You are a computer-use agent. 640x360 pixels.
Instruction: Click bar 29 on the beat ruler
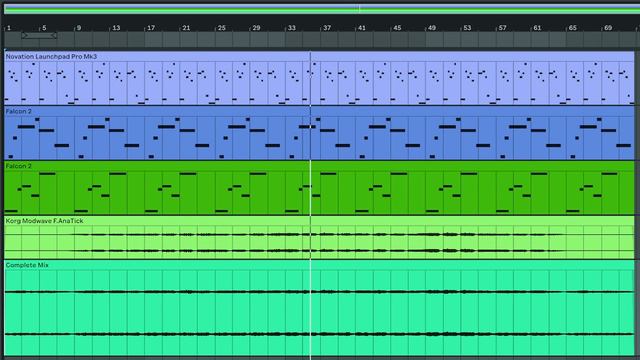coord(257,28)
